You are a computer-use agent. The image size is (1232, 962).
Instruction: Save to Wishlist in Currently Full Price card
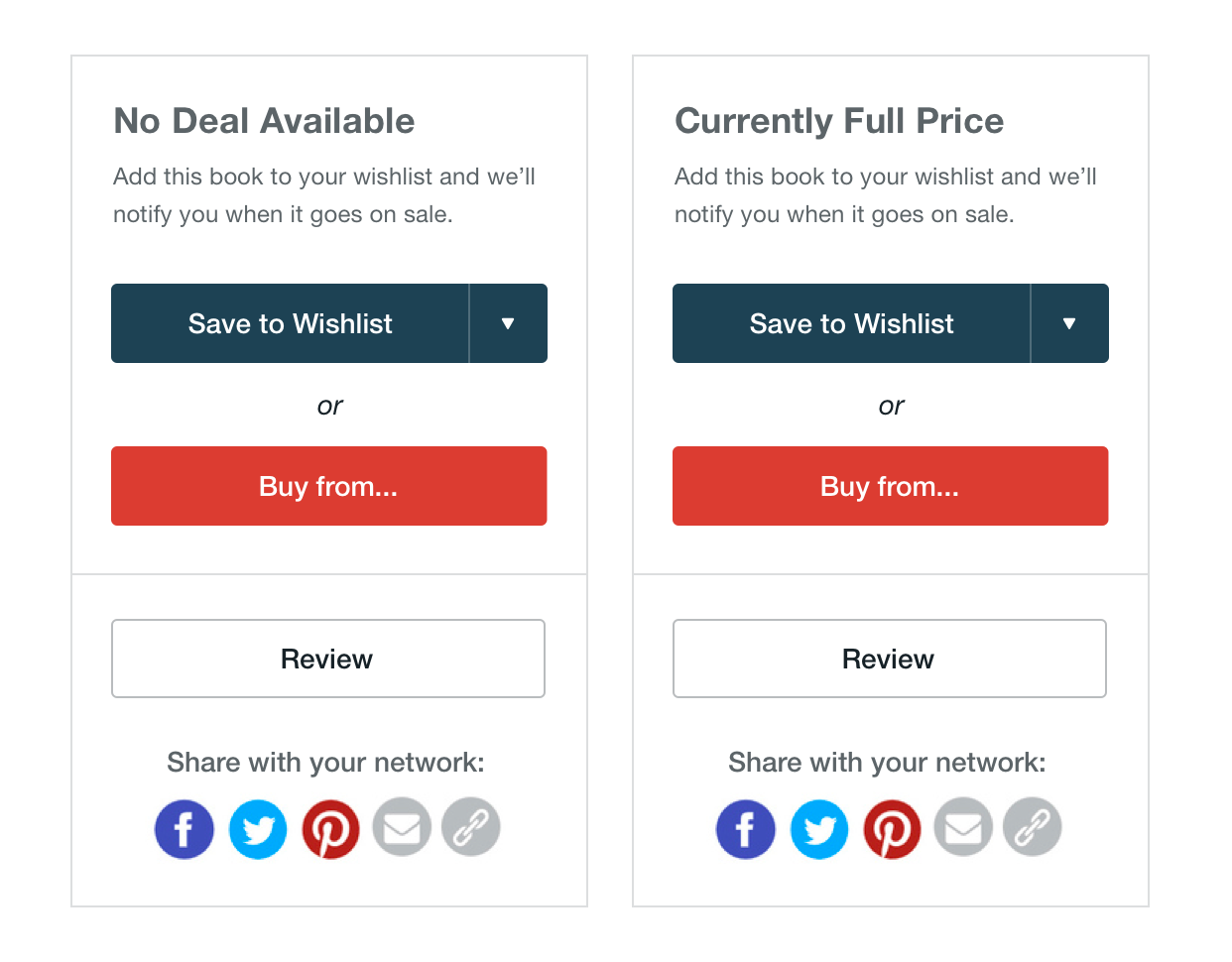[851, 323]
